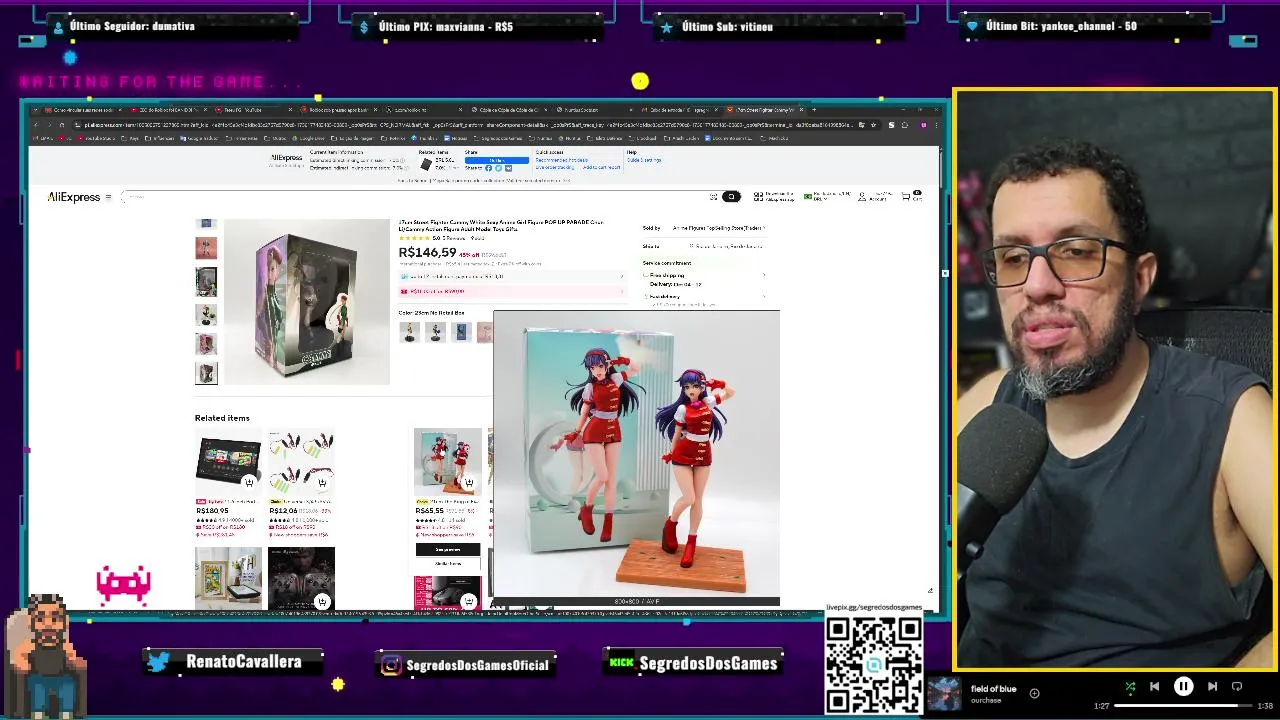Screen dimensions: 1280x720
Task: Click 'Último Sub: vitineu' label
Action: point(727,26)
